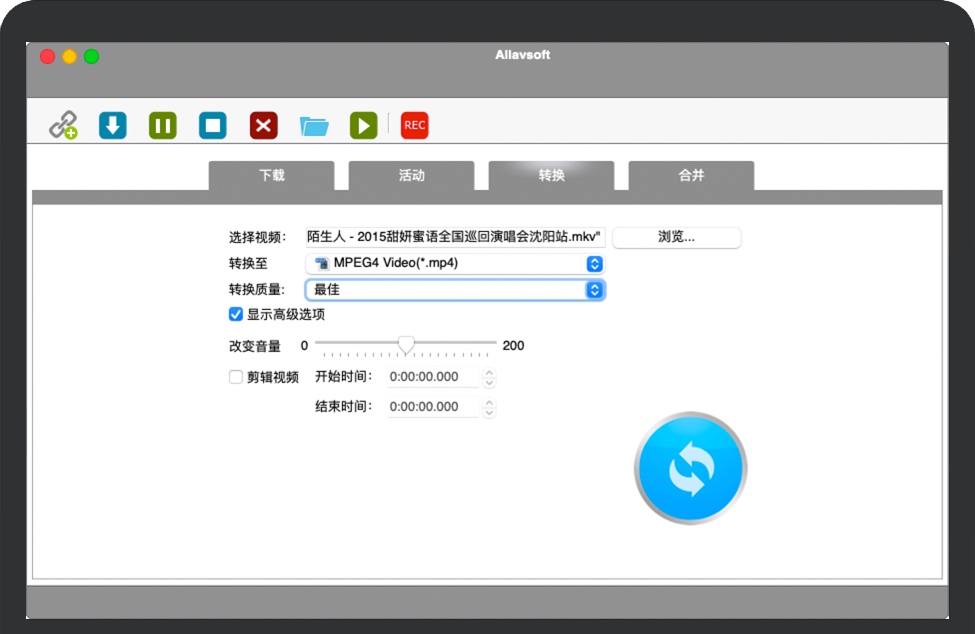The image size is (975, 634).
Task: Click the blue download arrow icon
Action: 113,125
